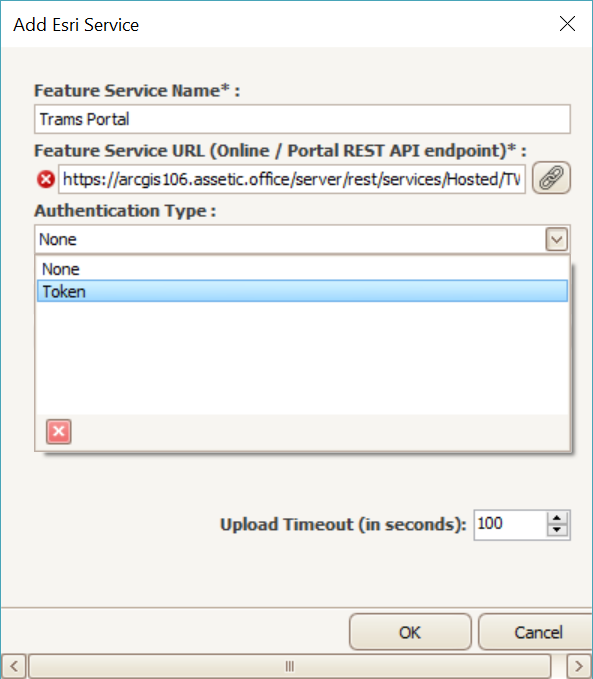Click the Upload Timeout value field
The height and width of the screenshot is (679, 593).
click(x=510, y=524)
